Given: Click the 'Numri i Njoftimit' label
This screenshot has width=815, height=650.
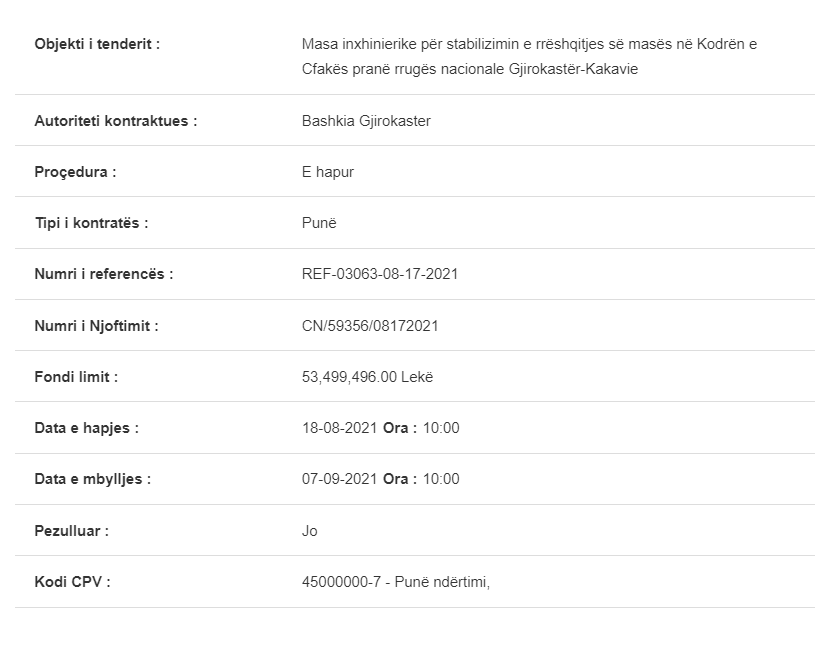Looking at the screenshot, I should (x=96, y=326).
